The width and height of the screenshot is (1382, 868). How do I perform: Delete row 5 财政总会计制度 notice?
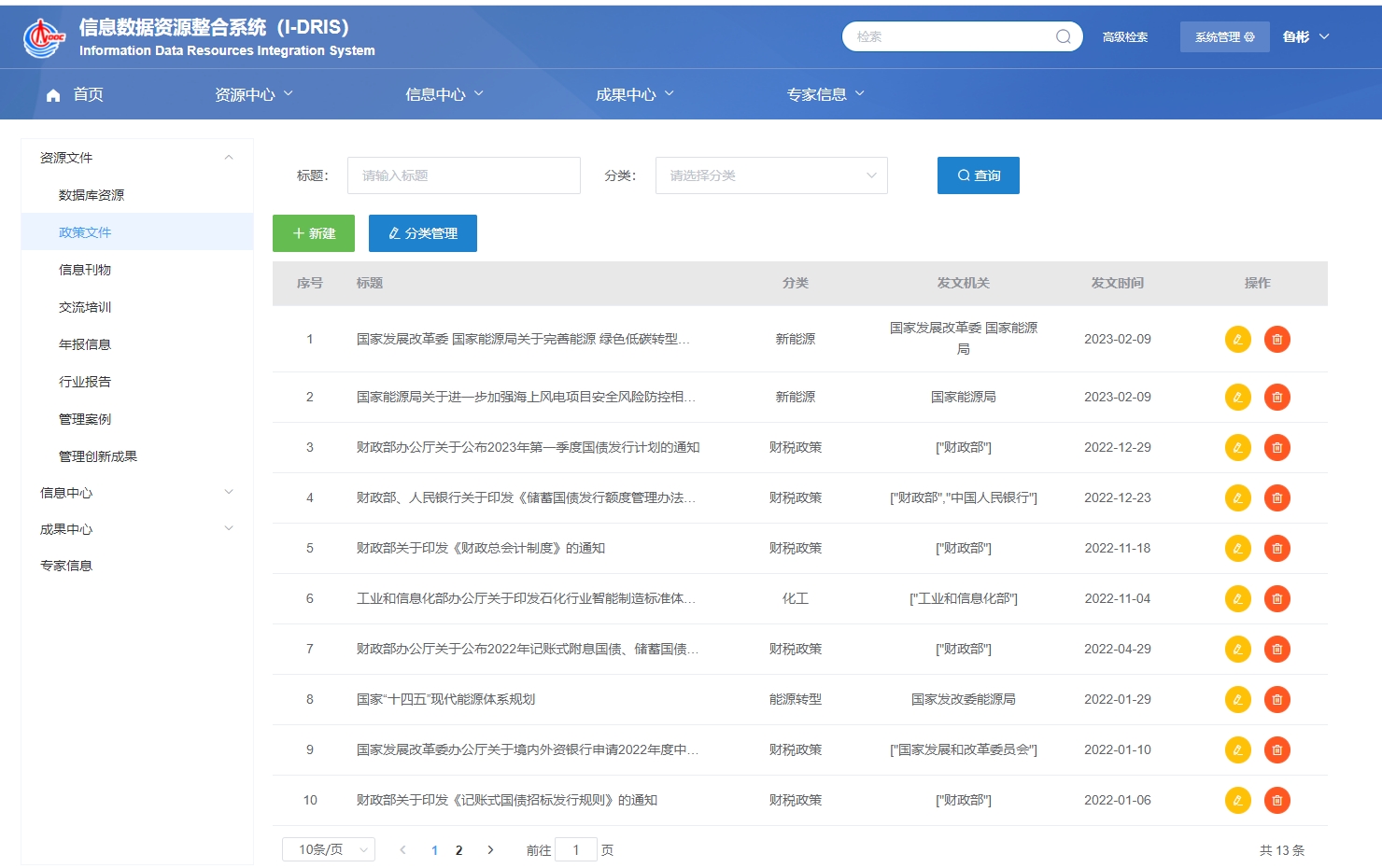pyautogui.click(x=1276, y=548)
